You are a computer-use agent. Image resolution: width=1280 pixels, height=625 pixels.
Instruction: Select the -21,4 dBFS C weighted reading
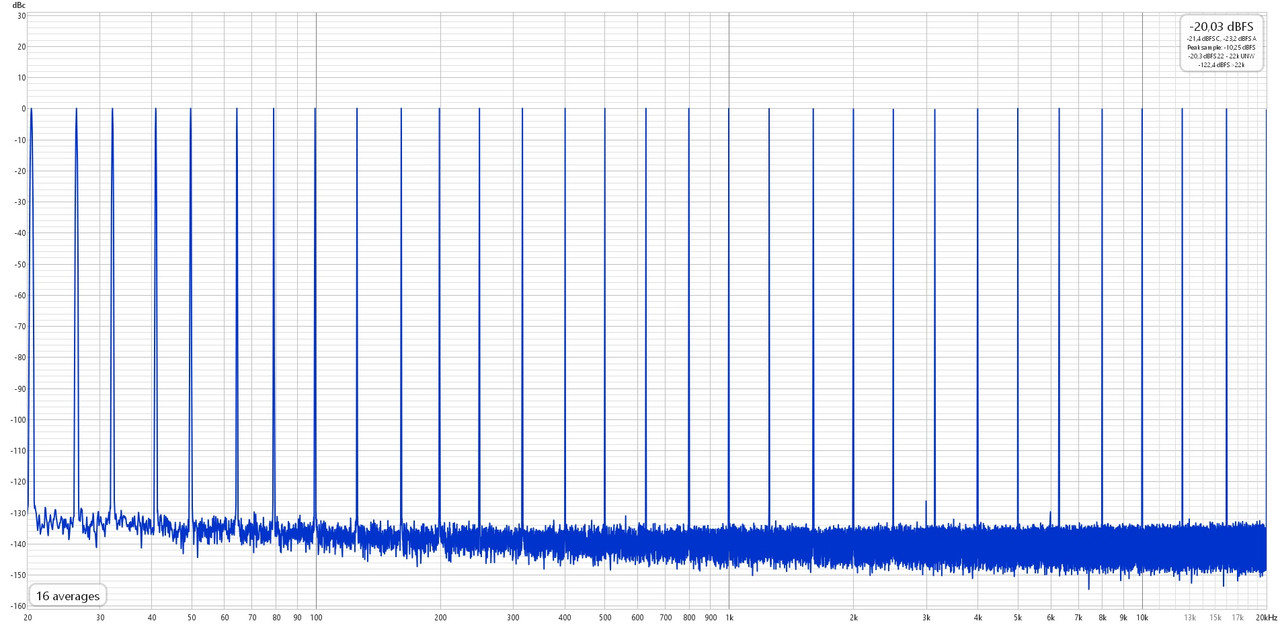click(x=1202, y=39)
